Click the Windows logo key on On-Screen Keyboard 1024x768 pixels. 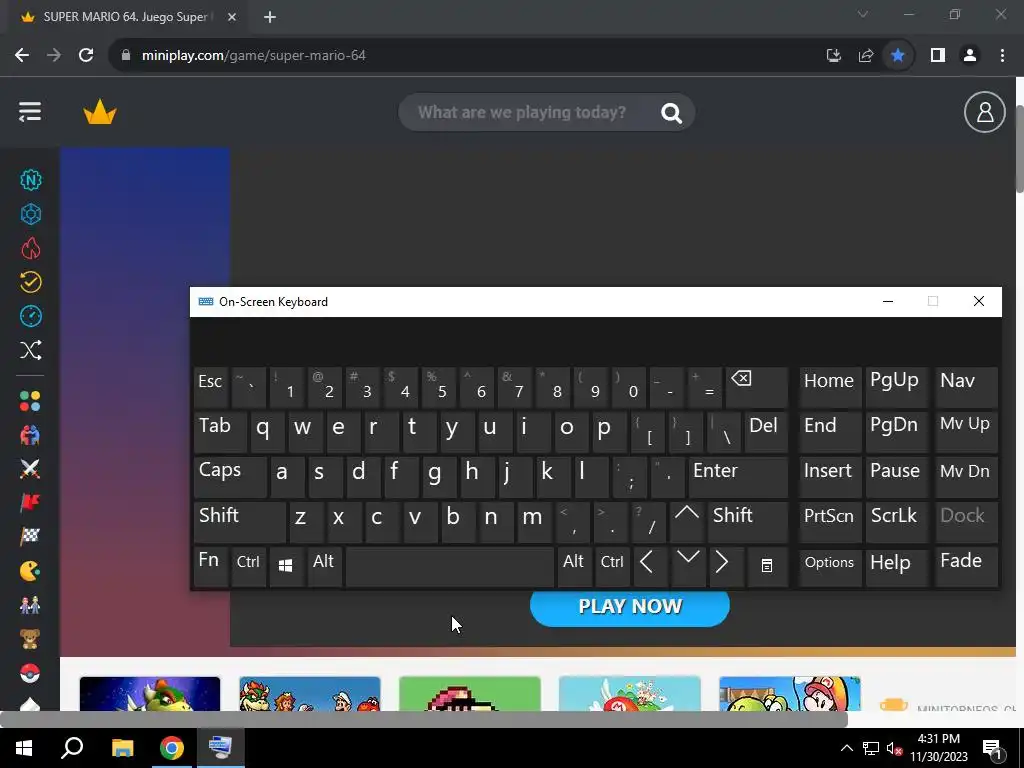pyautogui.click(x=285, y=566)
